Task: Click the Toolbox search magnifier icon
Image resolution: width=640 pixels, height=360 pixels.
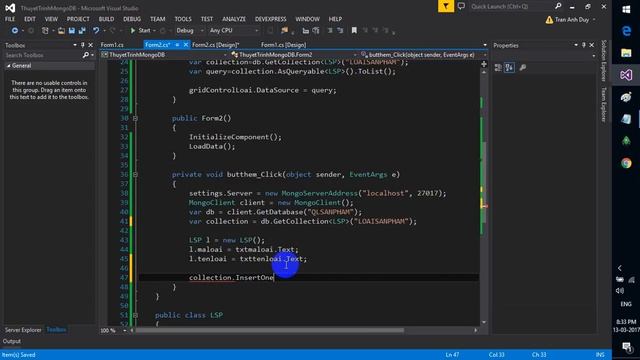Action: [x=86, y=55]
